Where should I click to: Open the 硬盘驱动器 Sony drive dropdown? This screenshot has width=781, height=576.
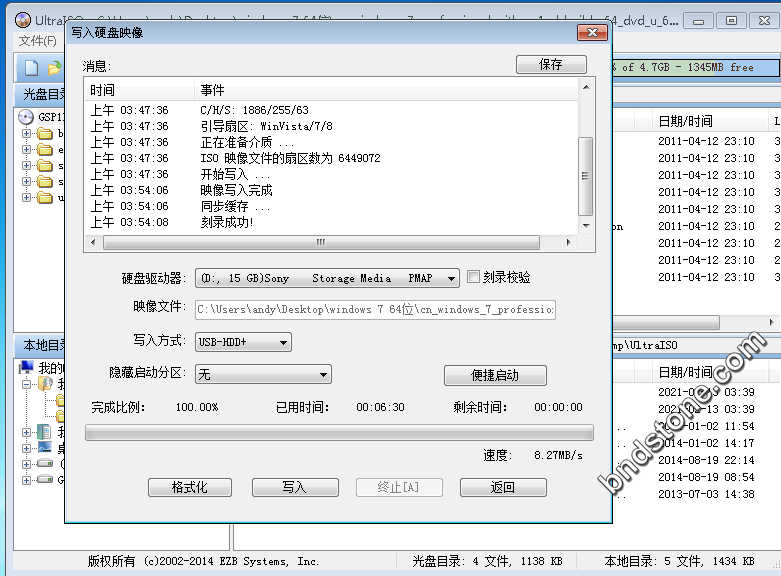coord(327,278)
